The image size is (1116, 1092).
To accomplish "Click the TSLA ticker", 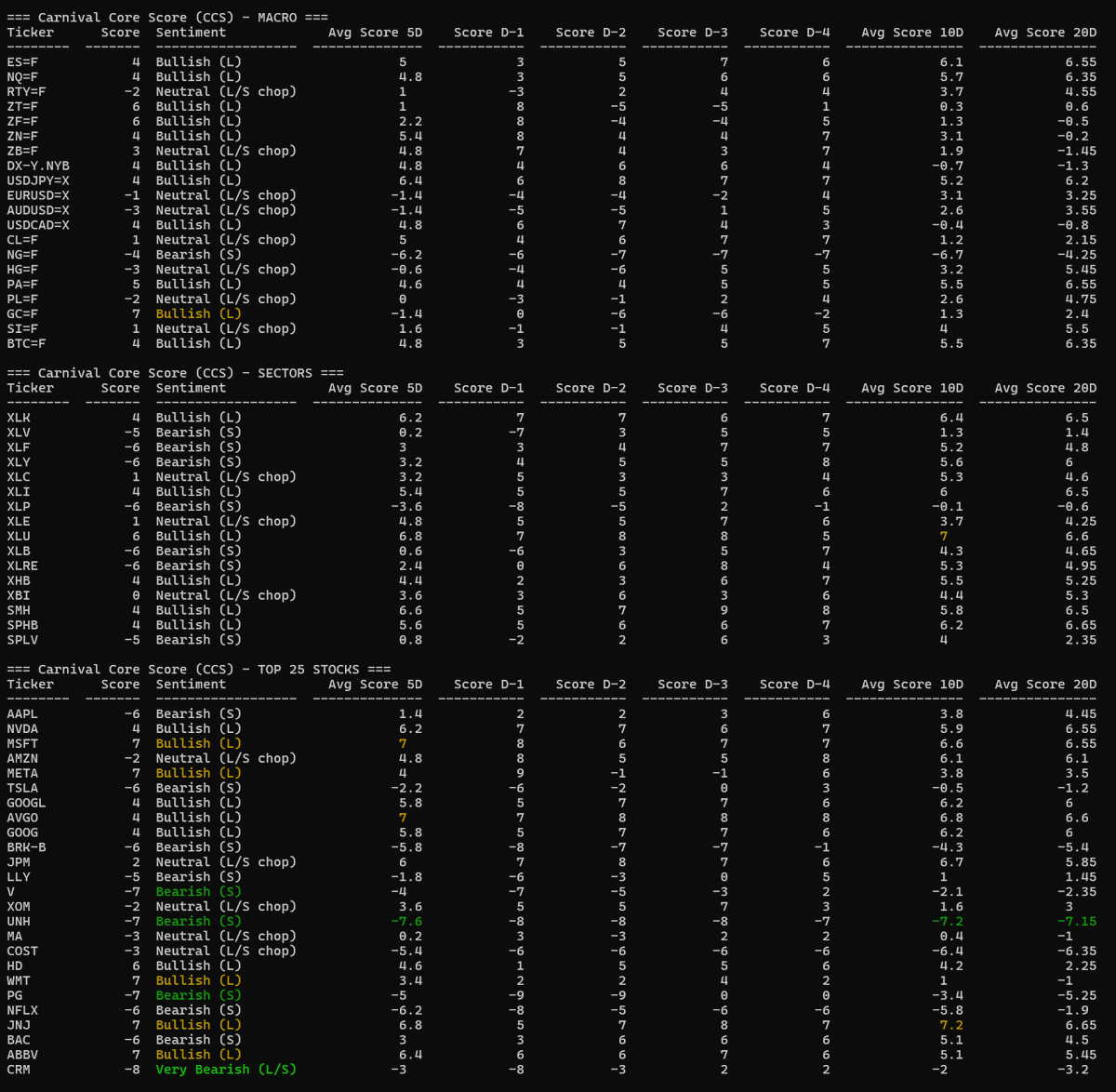I will [x=22, y=789].
